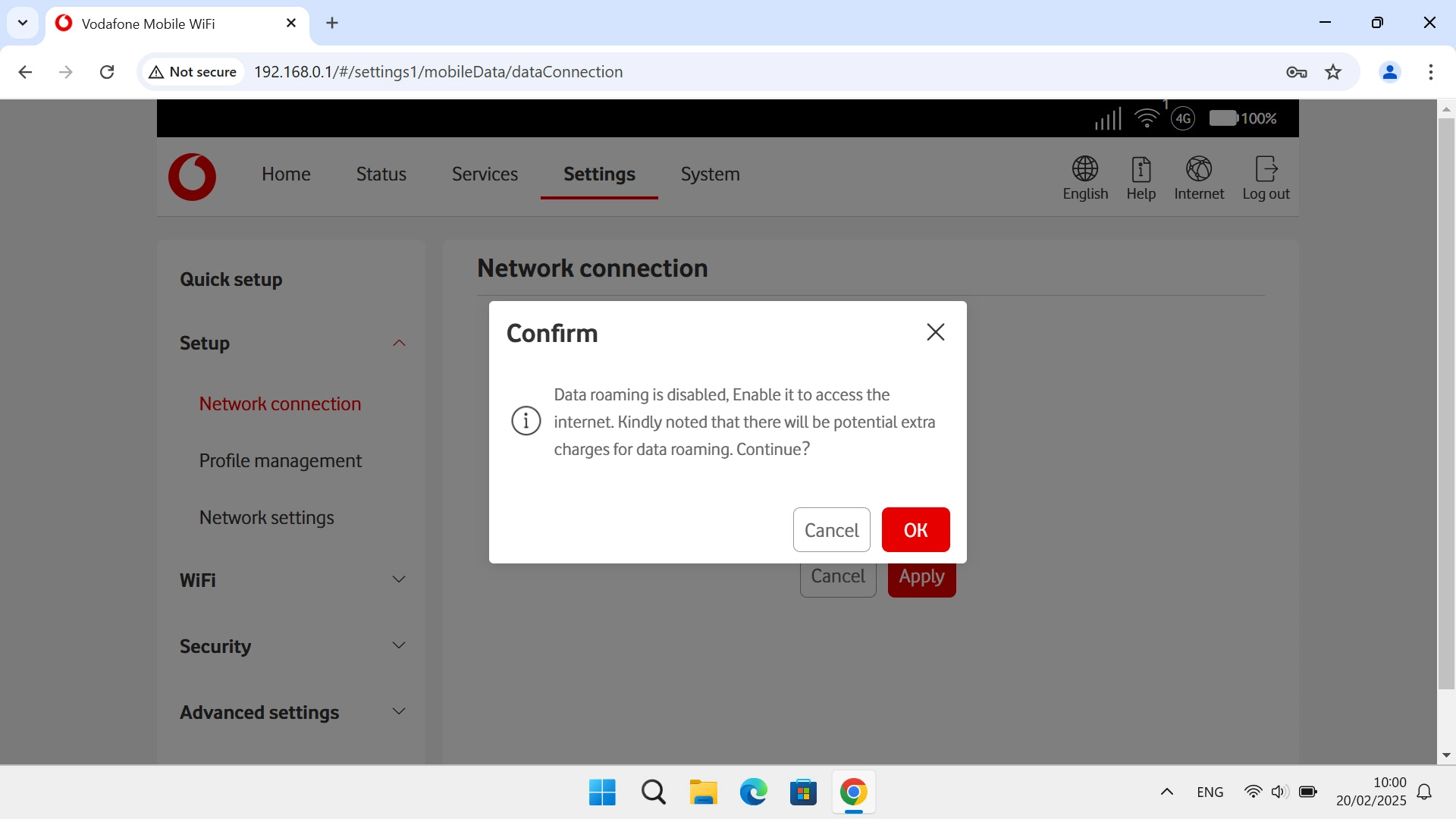Open Microsoft Edge from the taskbar
This screenshot has width=1456, height=819.
[x=753, y=792]
